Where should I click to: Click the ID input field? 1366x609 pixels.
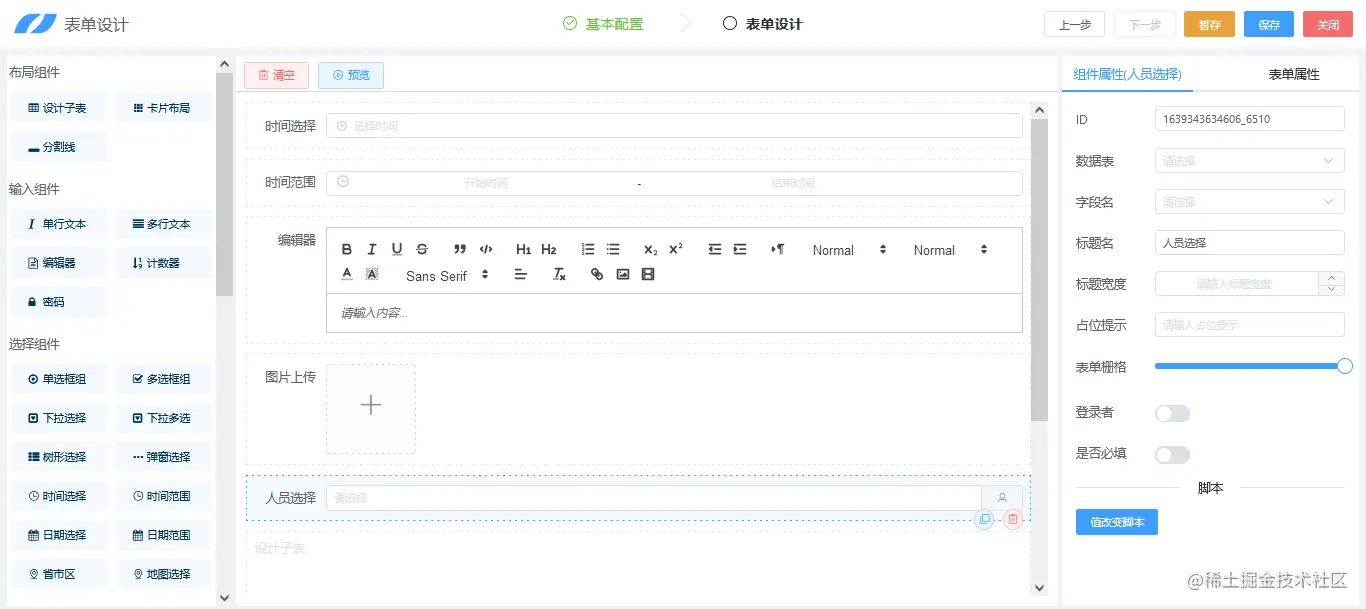[1249, 119]
